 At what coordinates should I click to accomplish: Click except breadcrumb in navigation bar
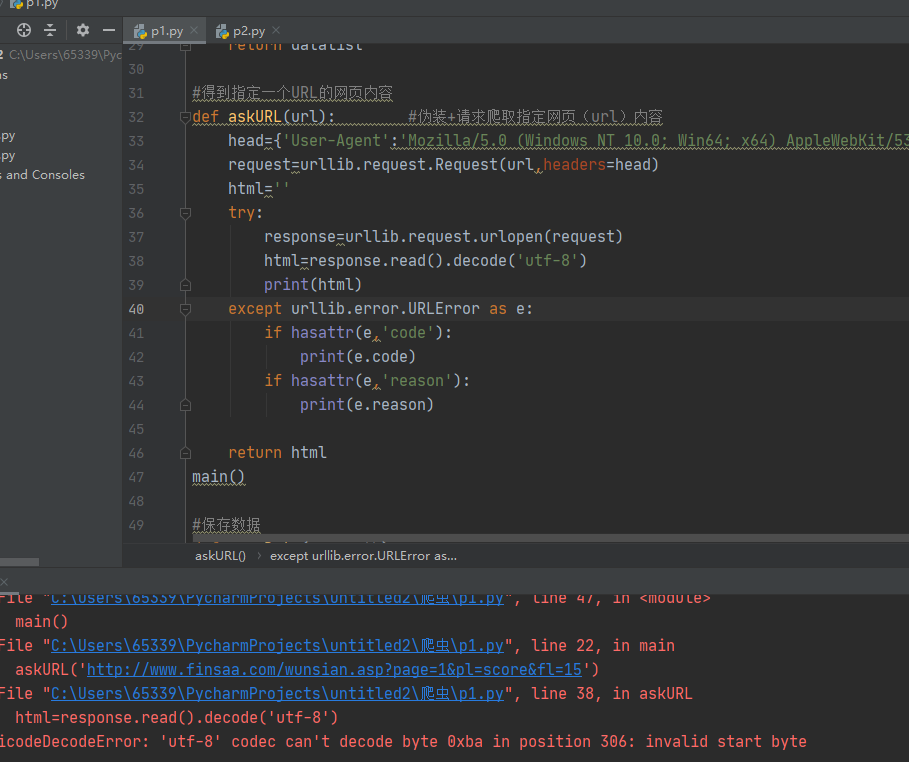click(363, 555)
